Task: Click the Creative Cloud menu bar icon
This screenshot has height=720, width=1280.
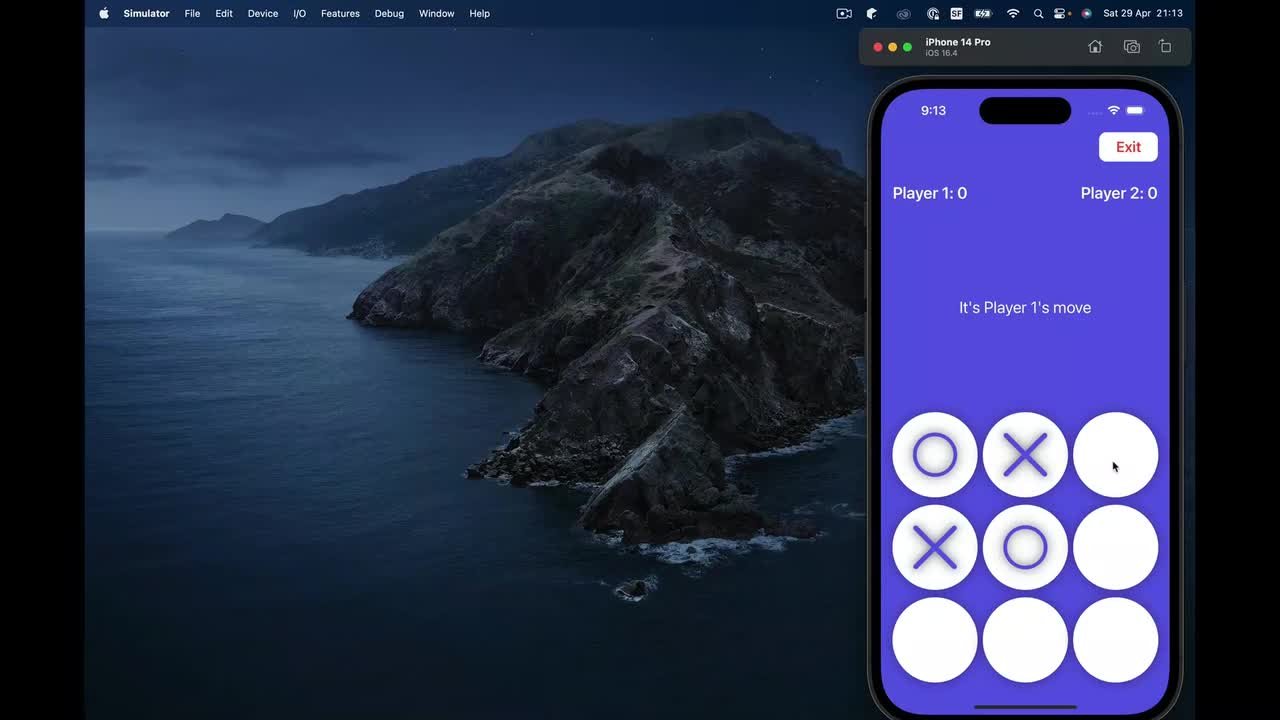Action: [903, 13]
